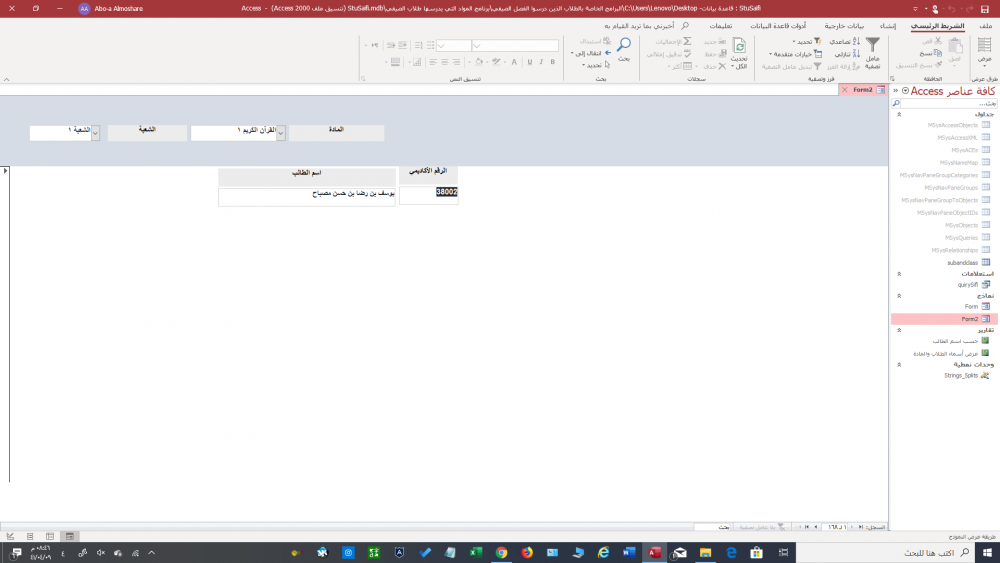Open Google Chrome from the taskbar
1000x563 pixels.
501,552
